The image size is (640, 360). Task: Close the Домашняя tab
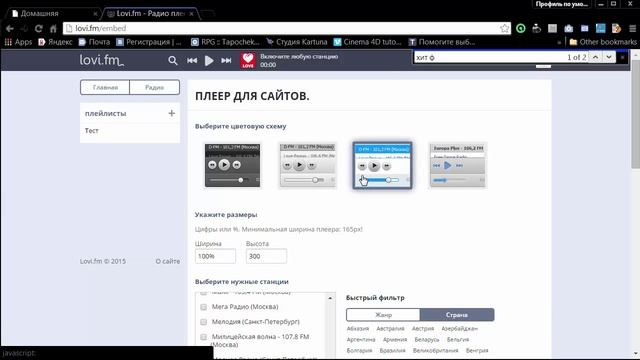pos(95,13)
